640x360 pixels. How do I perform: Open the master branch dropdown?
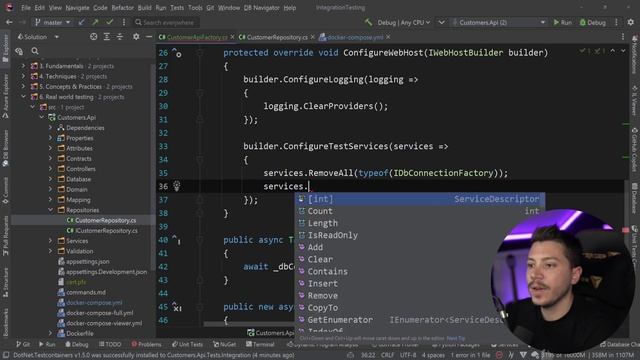coord(53,22)
